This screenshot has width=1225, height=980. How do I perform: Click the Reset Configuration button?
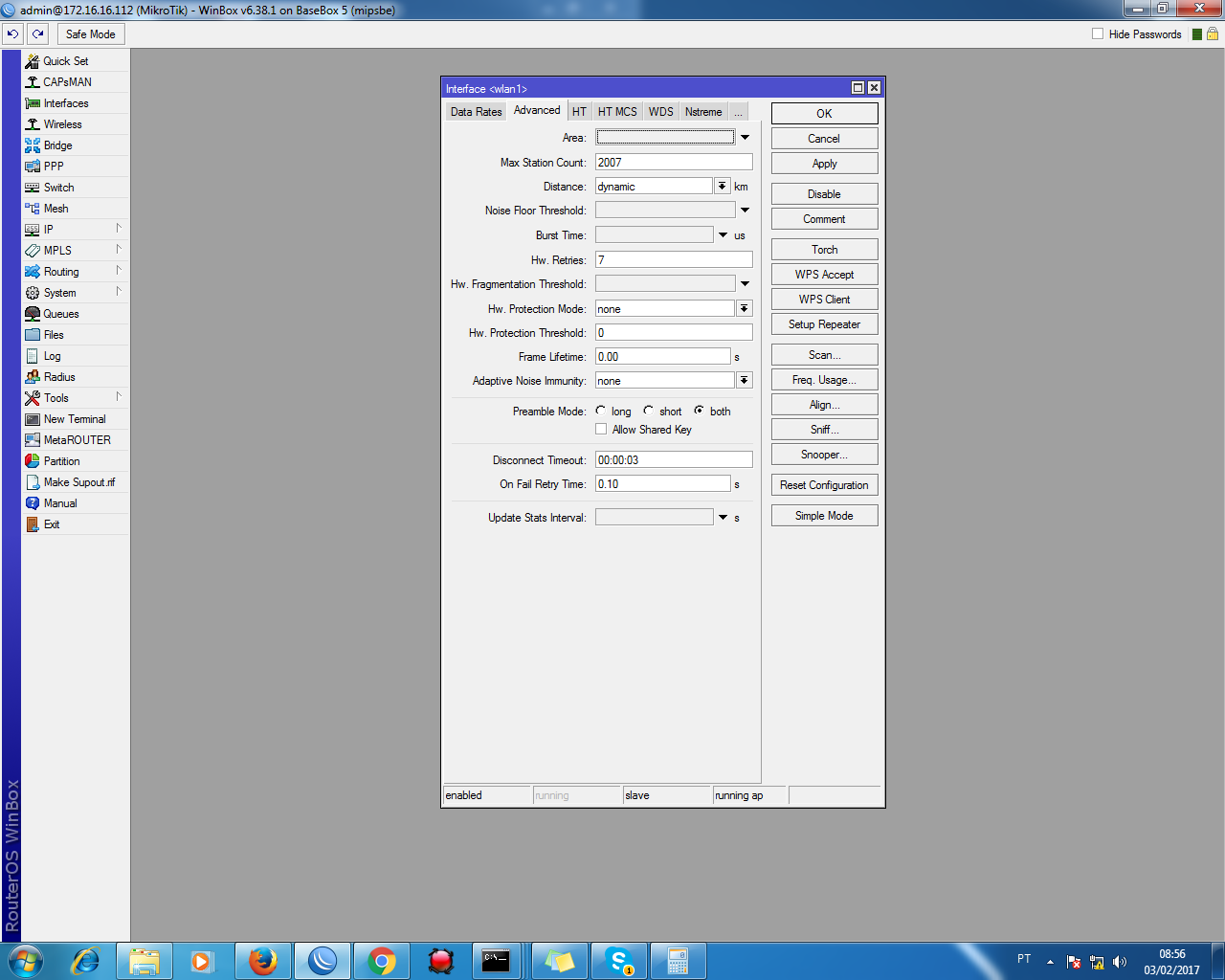(x=824, y=485)
